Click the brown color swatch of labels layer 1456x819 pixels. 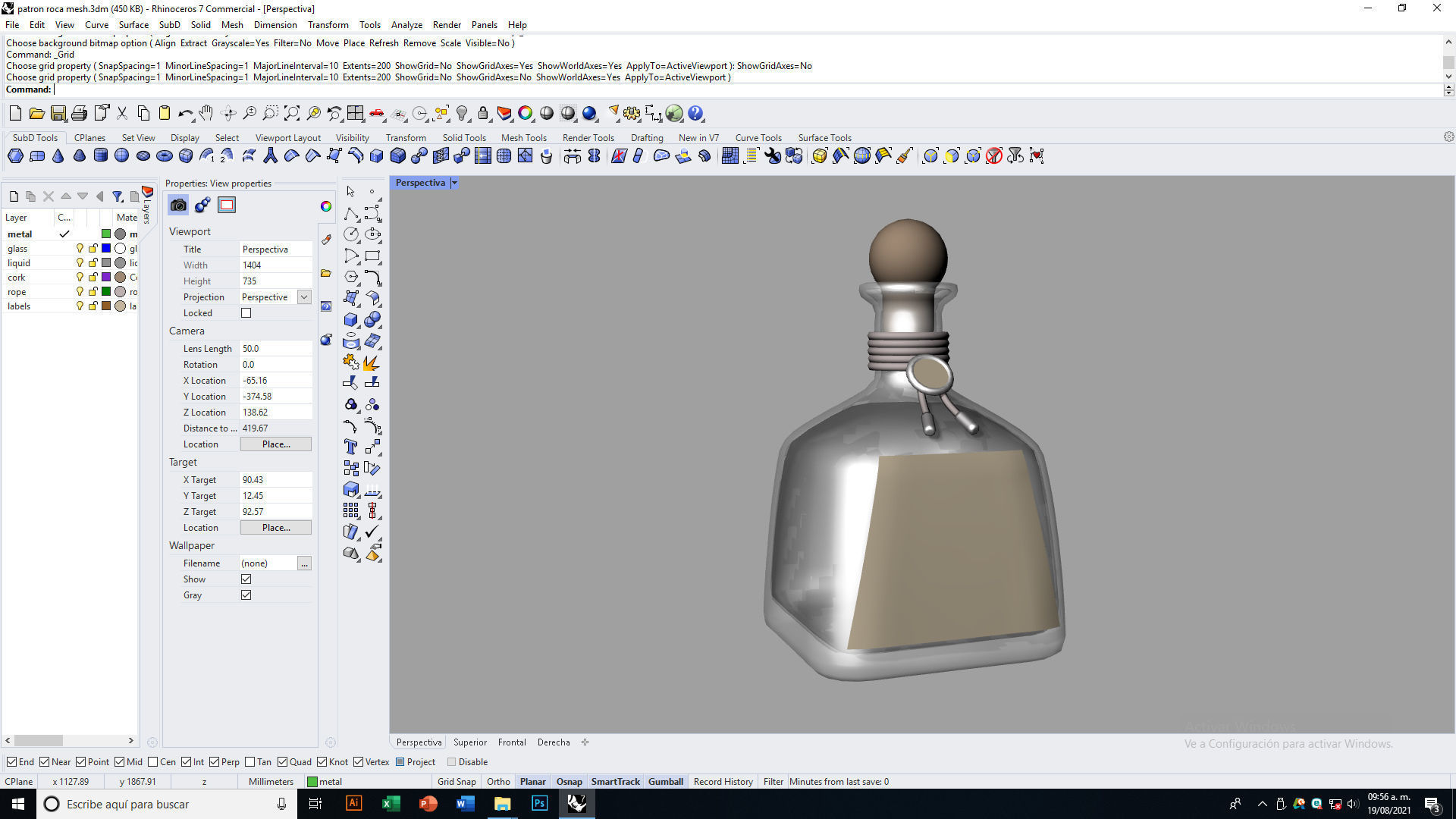[x=106, y=306]
